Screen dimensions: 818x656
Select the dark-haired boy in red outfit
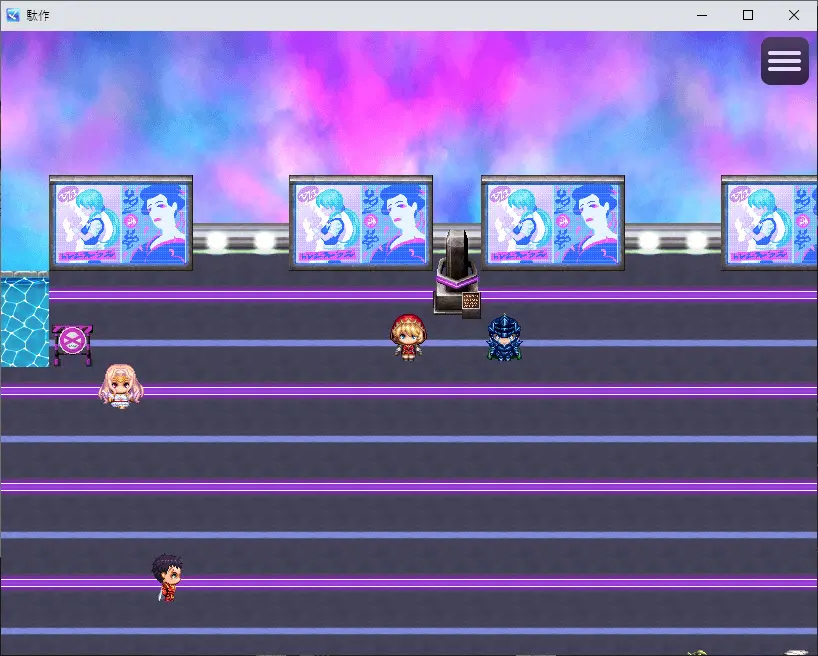pos(166,577)
